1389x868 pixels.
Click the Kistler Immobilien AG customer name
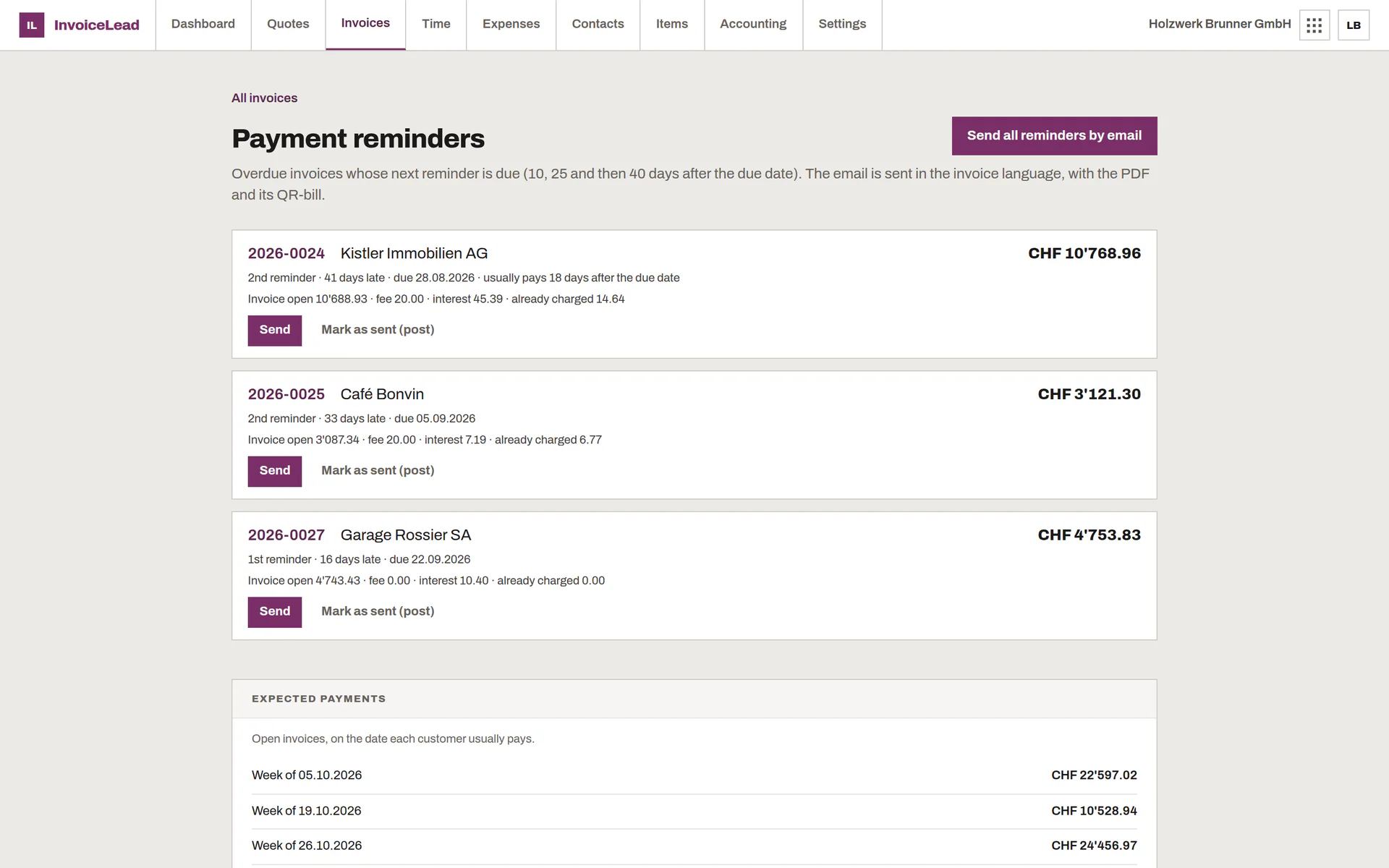coord(414,254)
